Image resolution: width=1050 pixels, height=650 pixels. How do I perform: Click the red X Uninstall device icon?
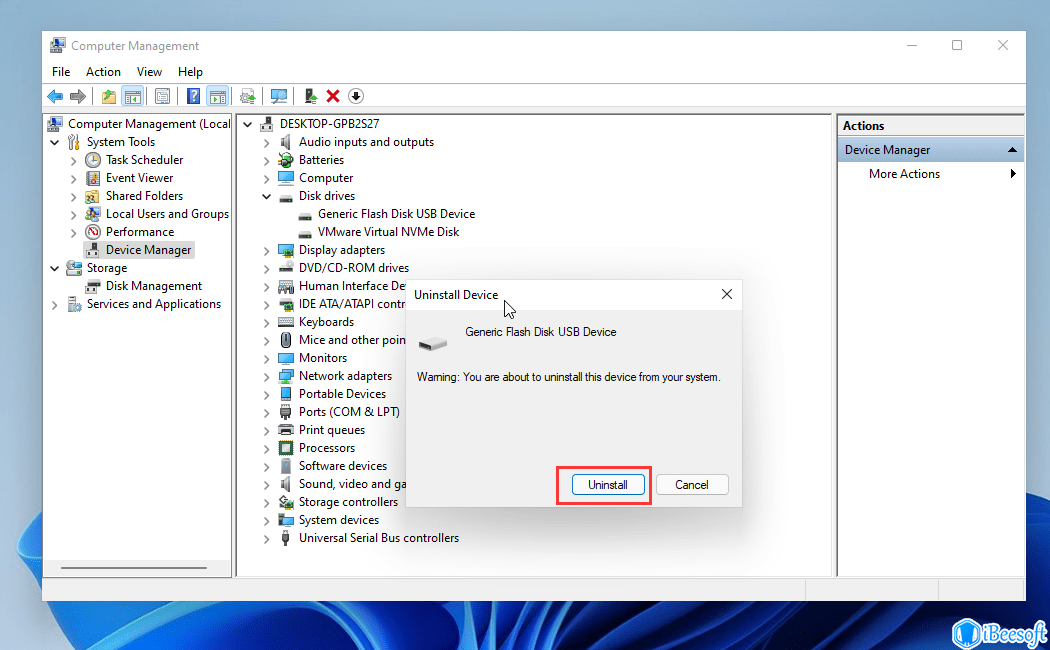[x=333, y=96]
